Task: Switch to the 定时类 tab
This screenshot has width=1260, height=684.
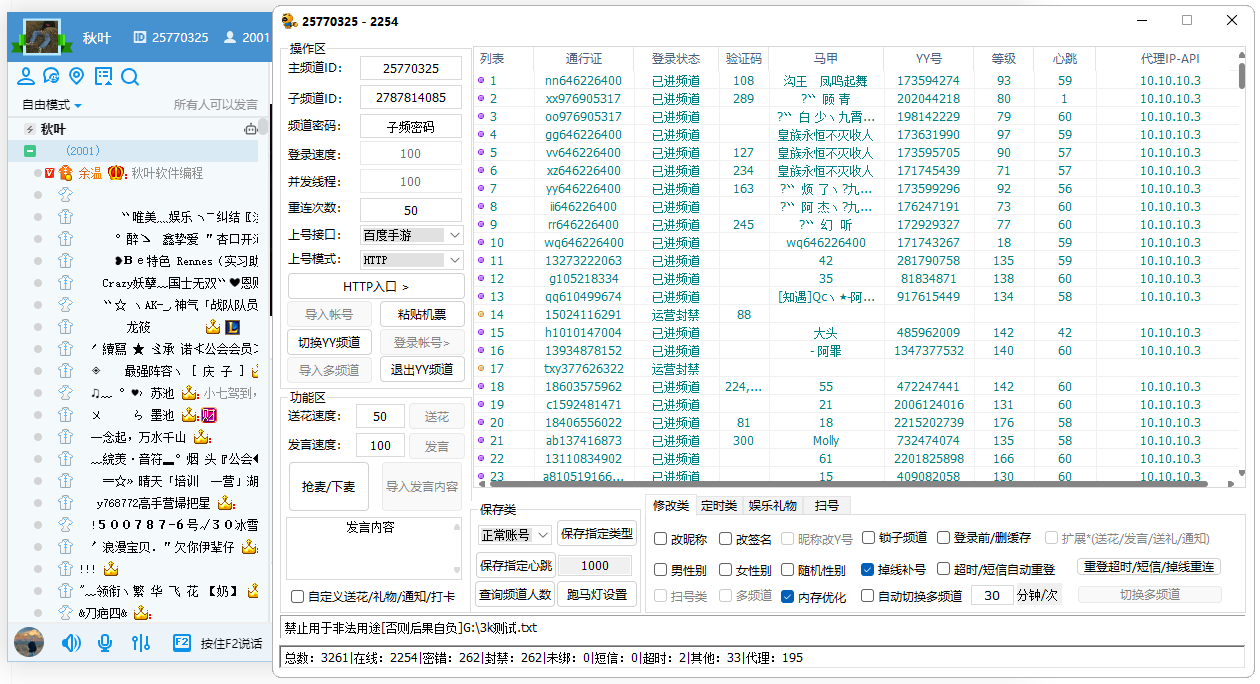Action: [x=718, y=506]
